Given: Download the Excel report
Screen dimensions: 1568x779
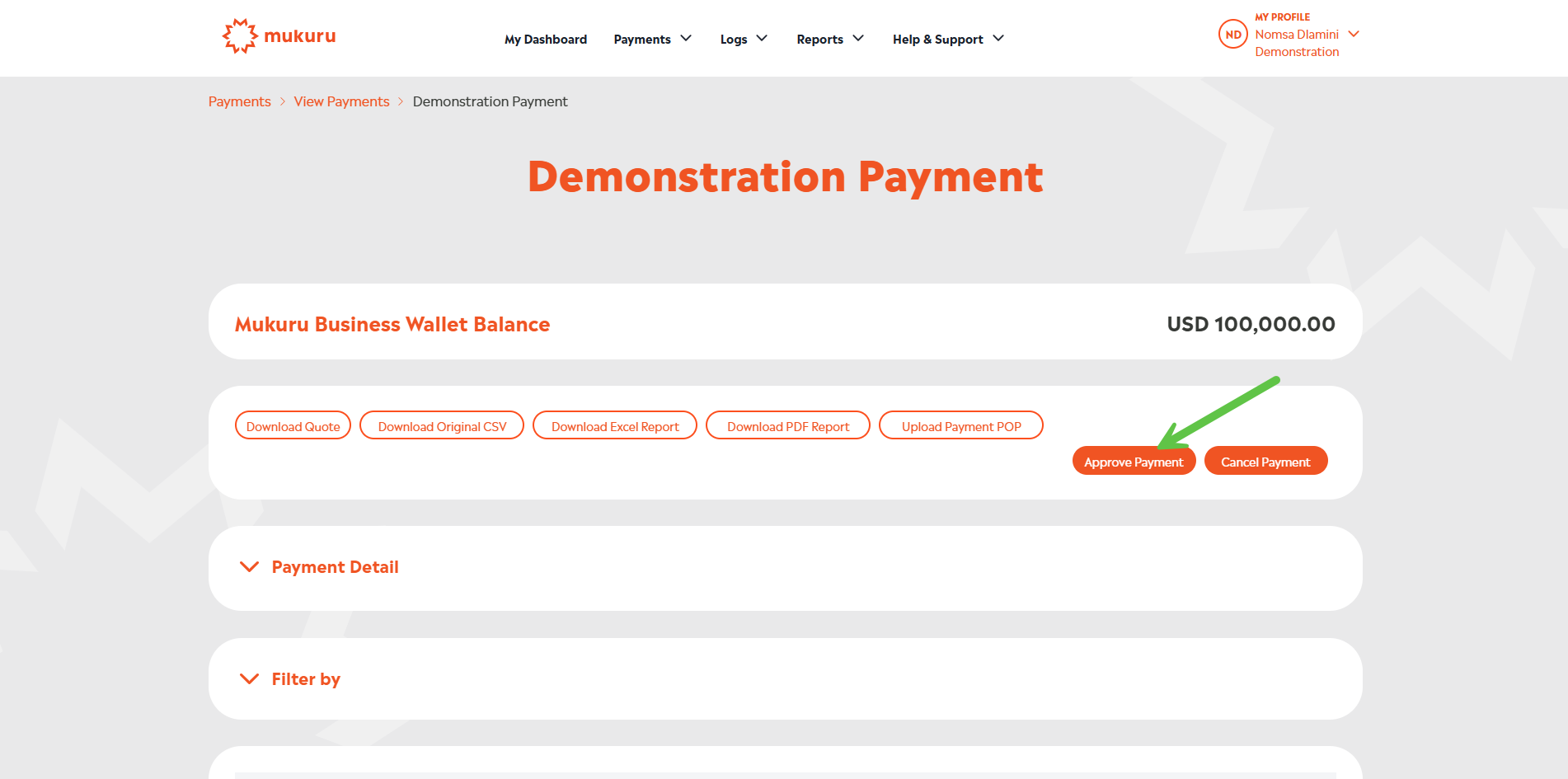Looking at the screenshot, I should point(615,426).
